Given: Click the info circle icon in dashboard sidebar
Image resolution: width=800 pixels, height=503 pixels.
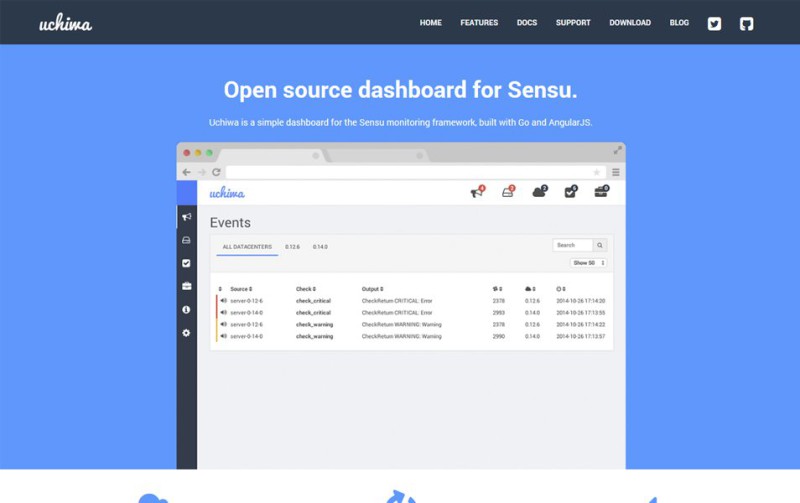Looking at the screenshot, I should (x=186, y=309).
